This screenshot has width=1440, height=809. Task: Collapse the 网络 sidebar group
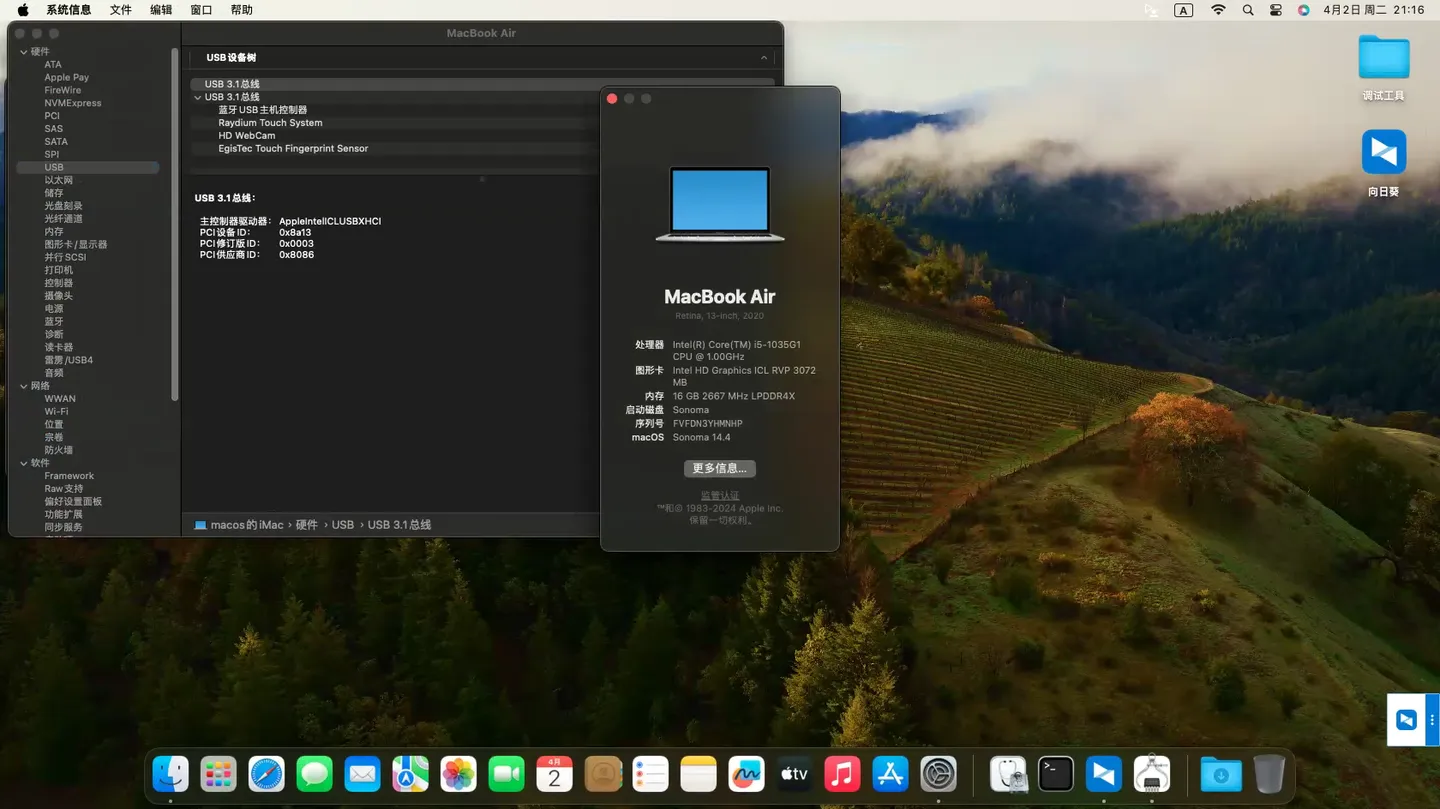coord(23,386)
